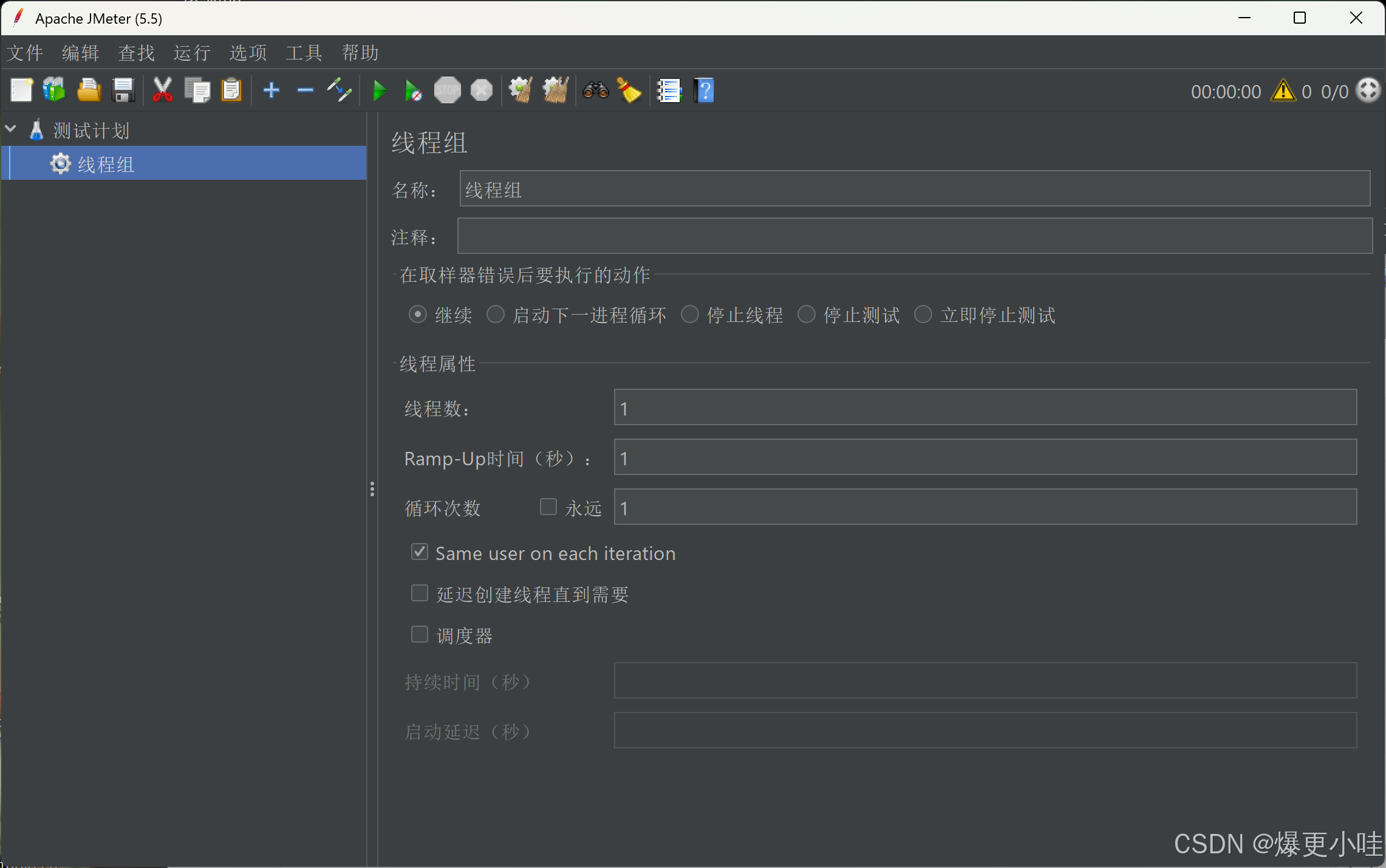Select 线程组 in the tree
Screen dimensions: 1386x868
(105, 164)
